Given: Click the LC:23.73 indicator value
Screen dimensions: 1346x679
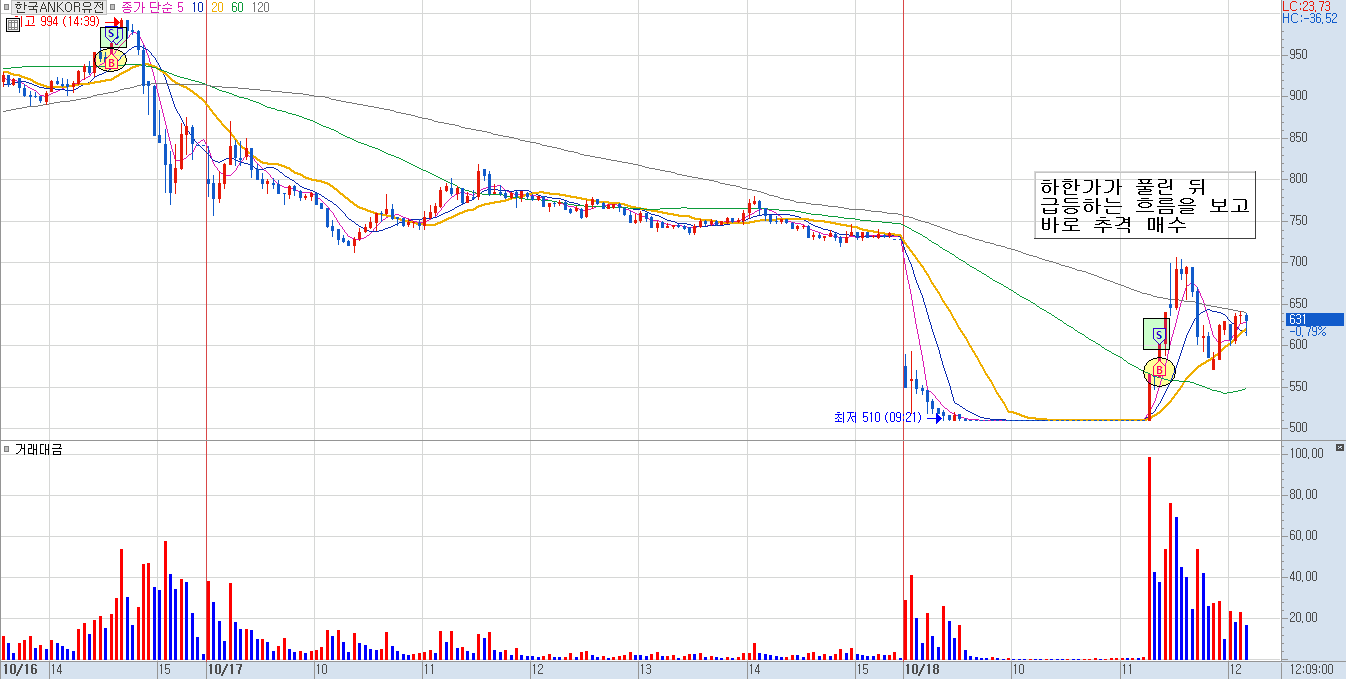Looking at the screenshot, I should 1307,6.
